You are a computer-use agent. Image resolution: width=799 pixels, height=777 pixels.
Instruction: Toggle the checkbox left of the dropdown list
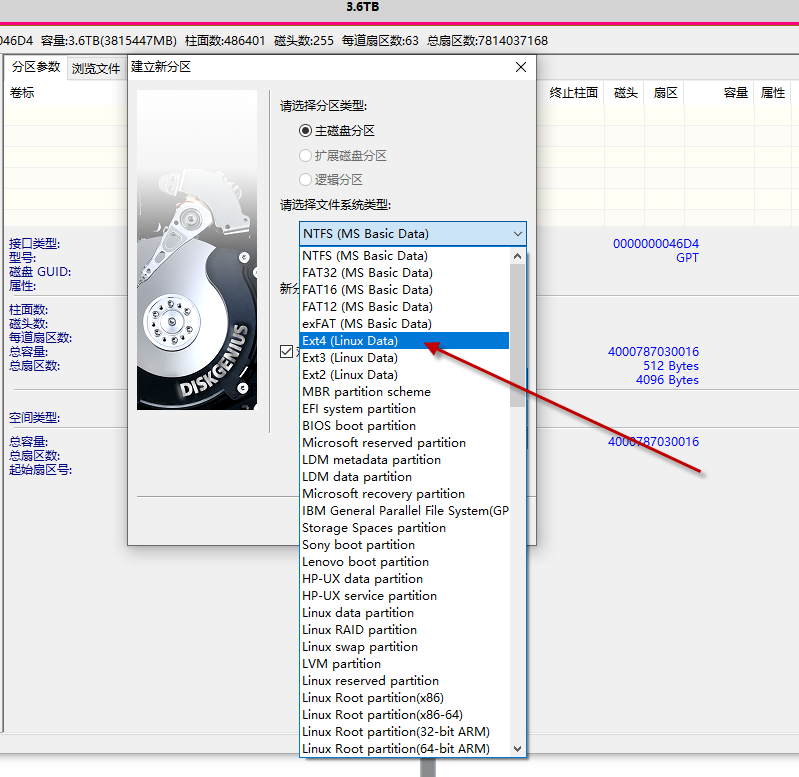(x=286, y=352)
